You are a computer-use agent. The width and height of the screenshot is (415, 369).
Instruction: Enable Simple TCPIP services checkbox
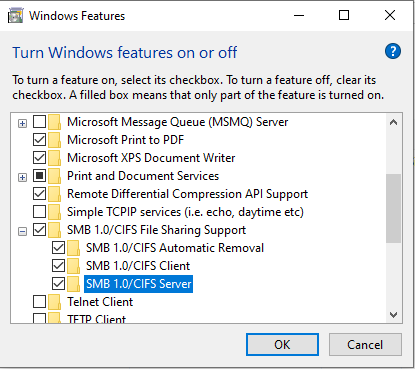click(39, 212)
